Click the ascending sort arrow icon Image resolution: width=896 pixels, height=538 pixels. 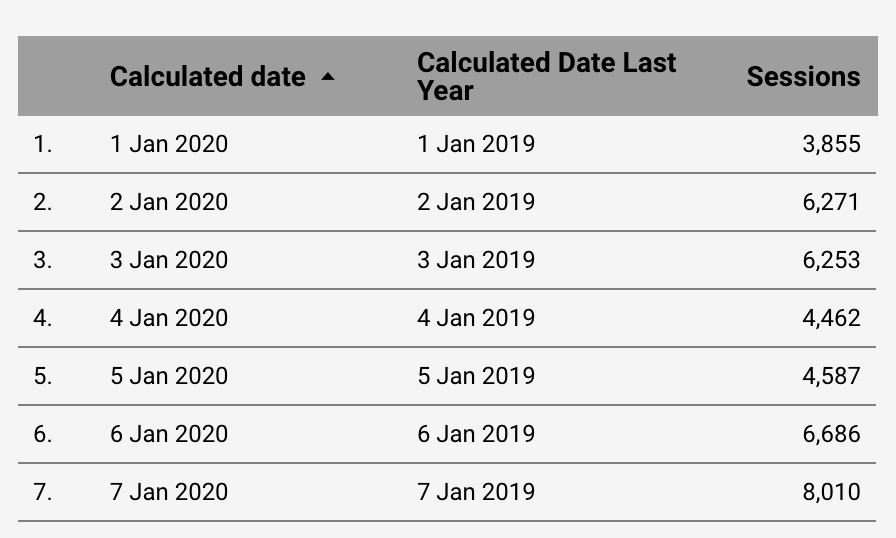pyautogui.click(x=328, y=77)
